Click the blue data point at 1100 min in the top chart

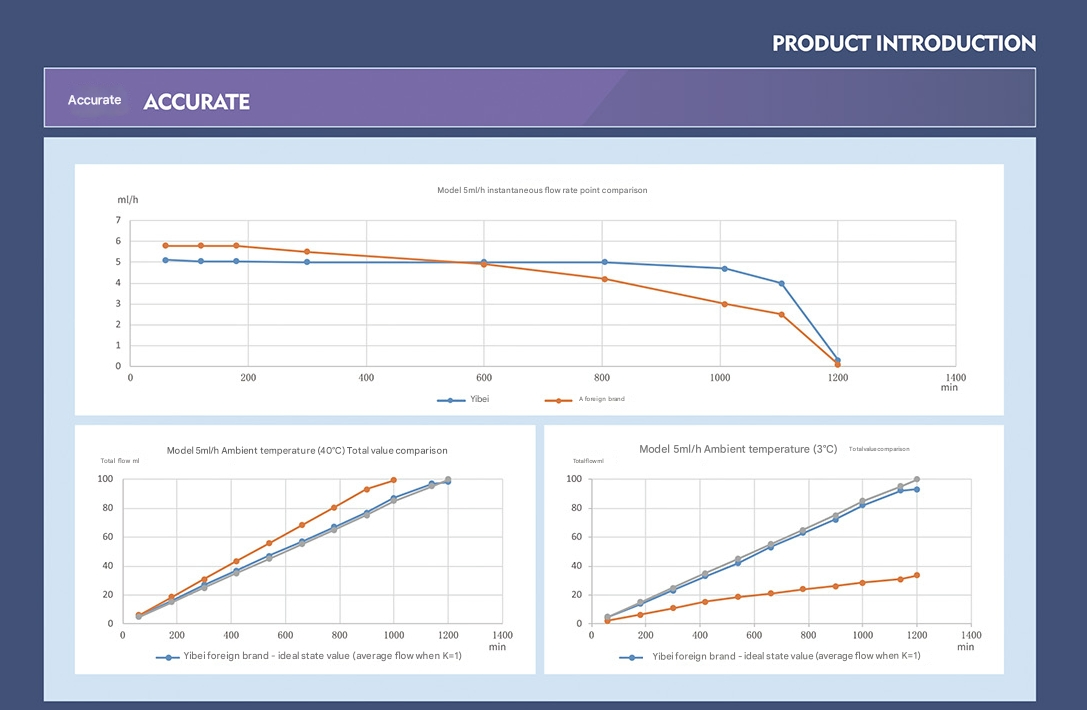point(782,284)
